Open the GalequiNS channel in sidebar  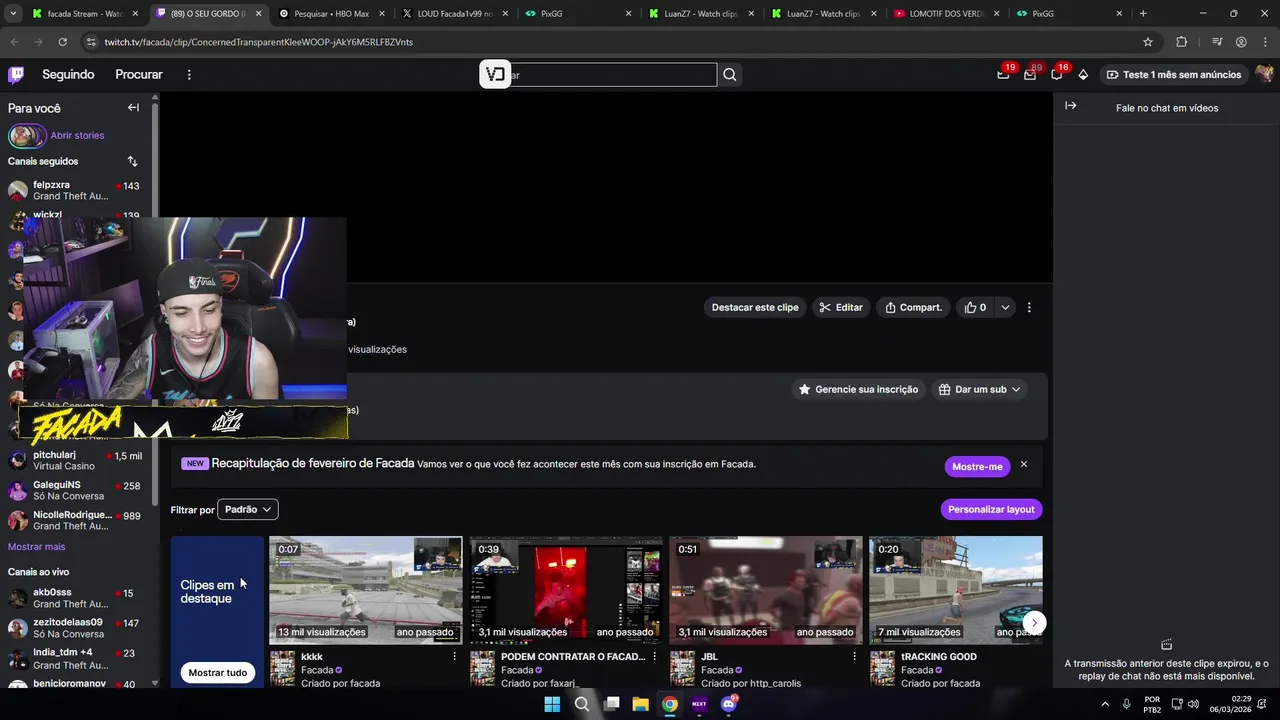tap(76, 490)
